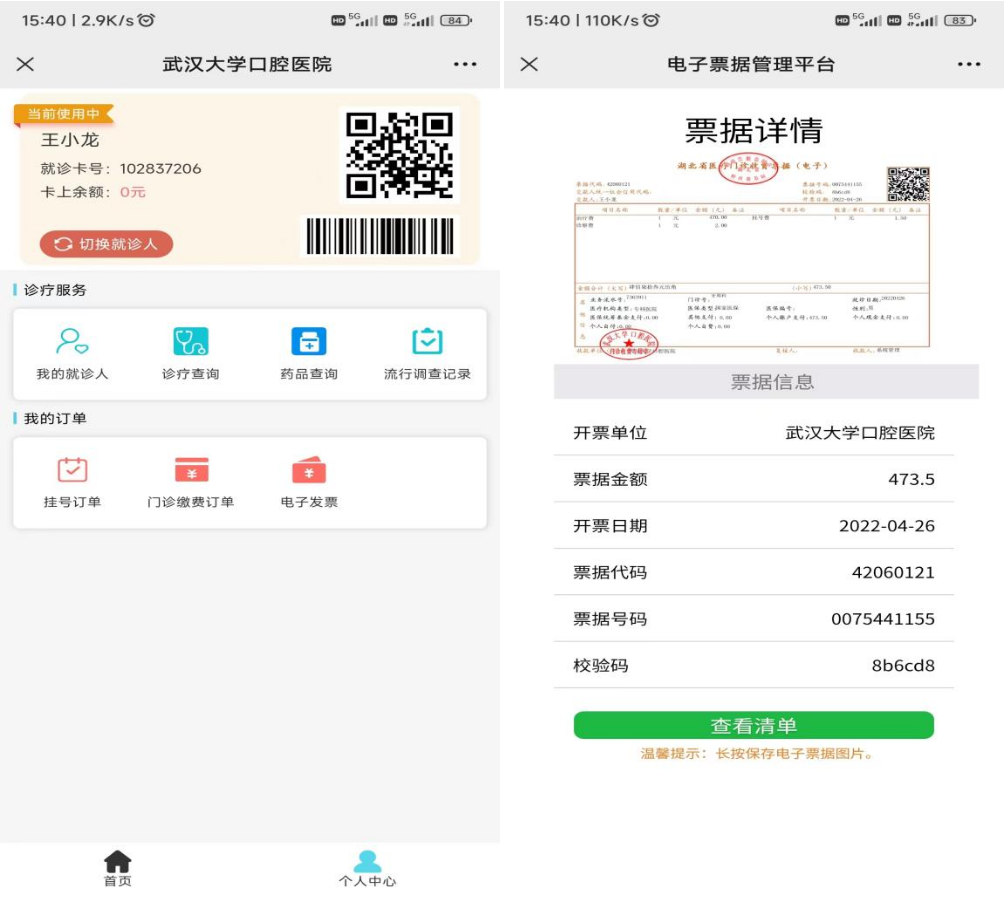Close 武汉大学口腔医院 mini program page
The image size is (1008, 904).
(25, 64)
